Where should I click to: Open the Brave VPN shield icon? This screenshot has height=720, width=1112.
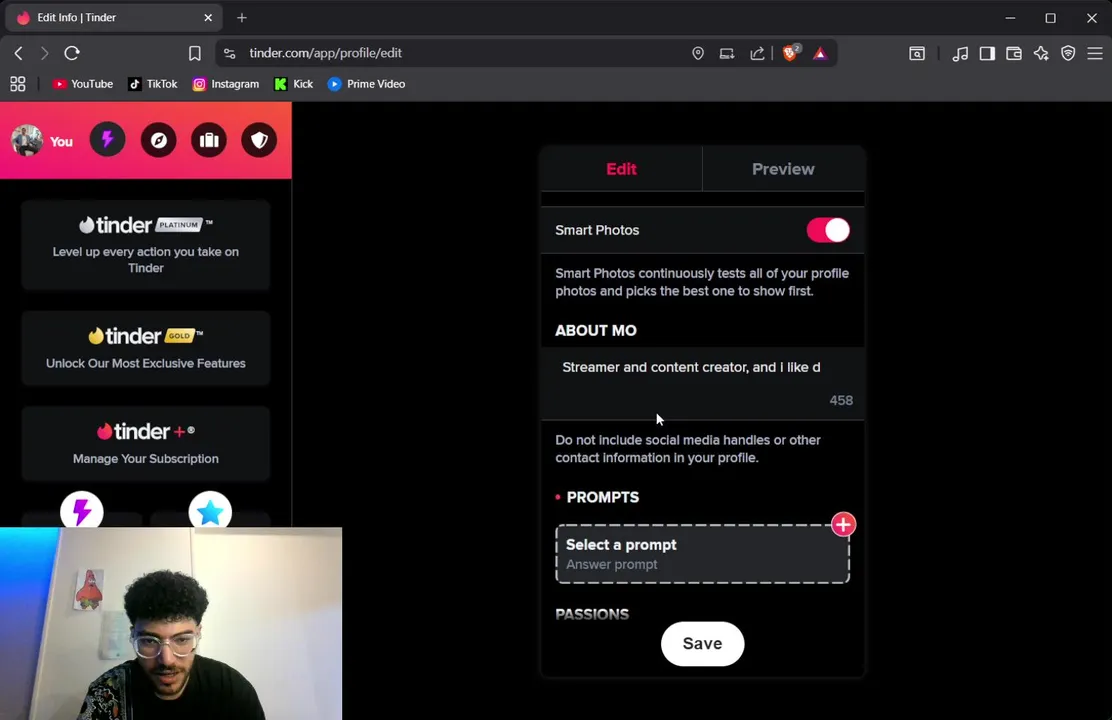(1068, 53)
